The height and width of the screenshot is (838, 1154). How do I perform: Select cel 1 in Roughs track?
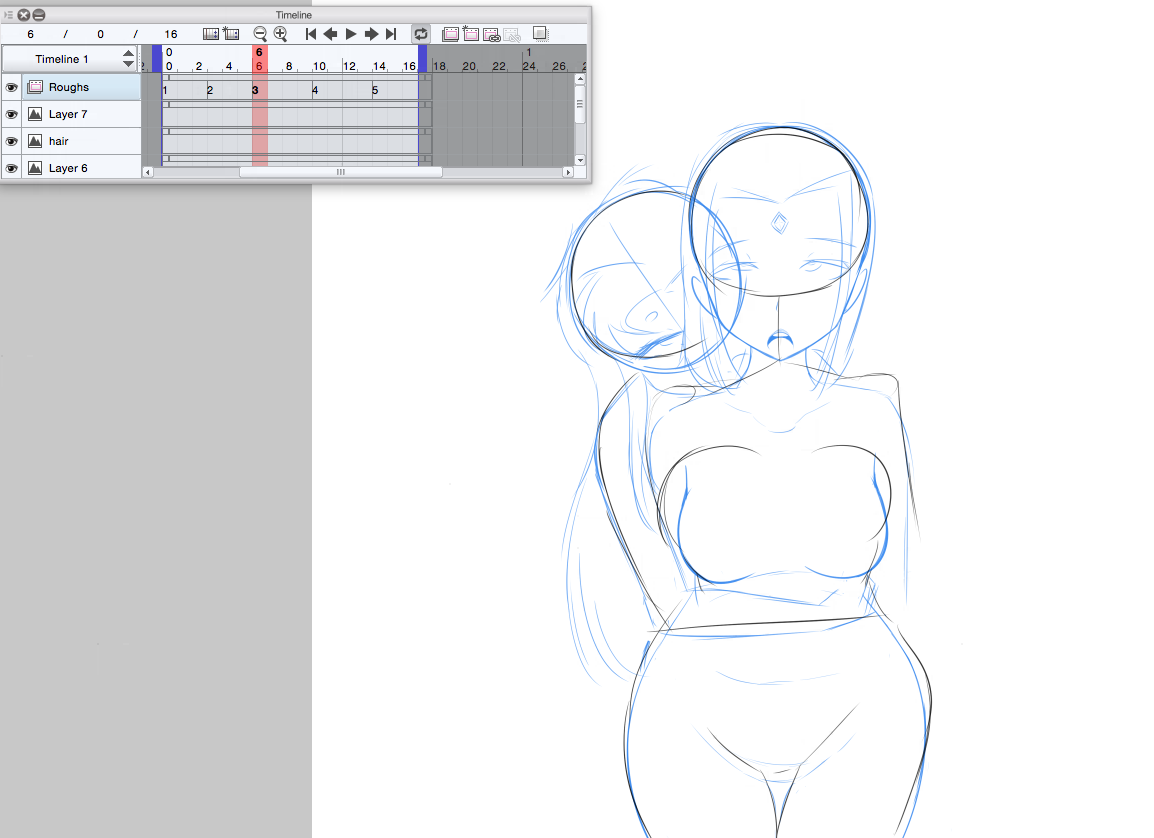(x=166, y=90)
